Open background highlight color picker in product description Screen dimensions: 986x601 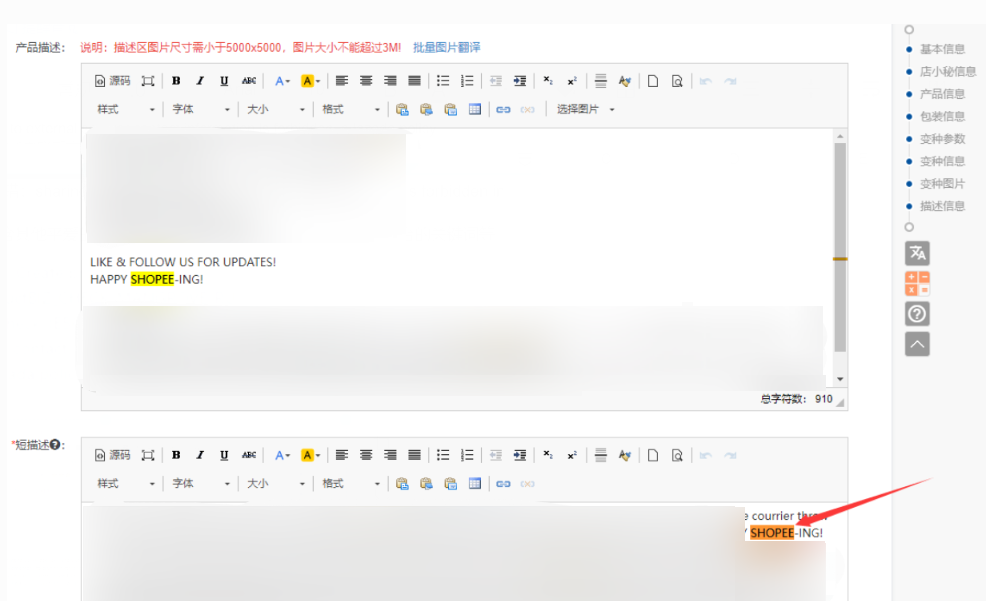coord(310,81)
